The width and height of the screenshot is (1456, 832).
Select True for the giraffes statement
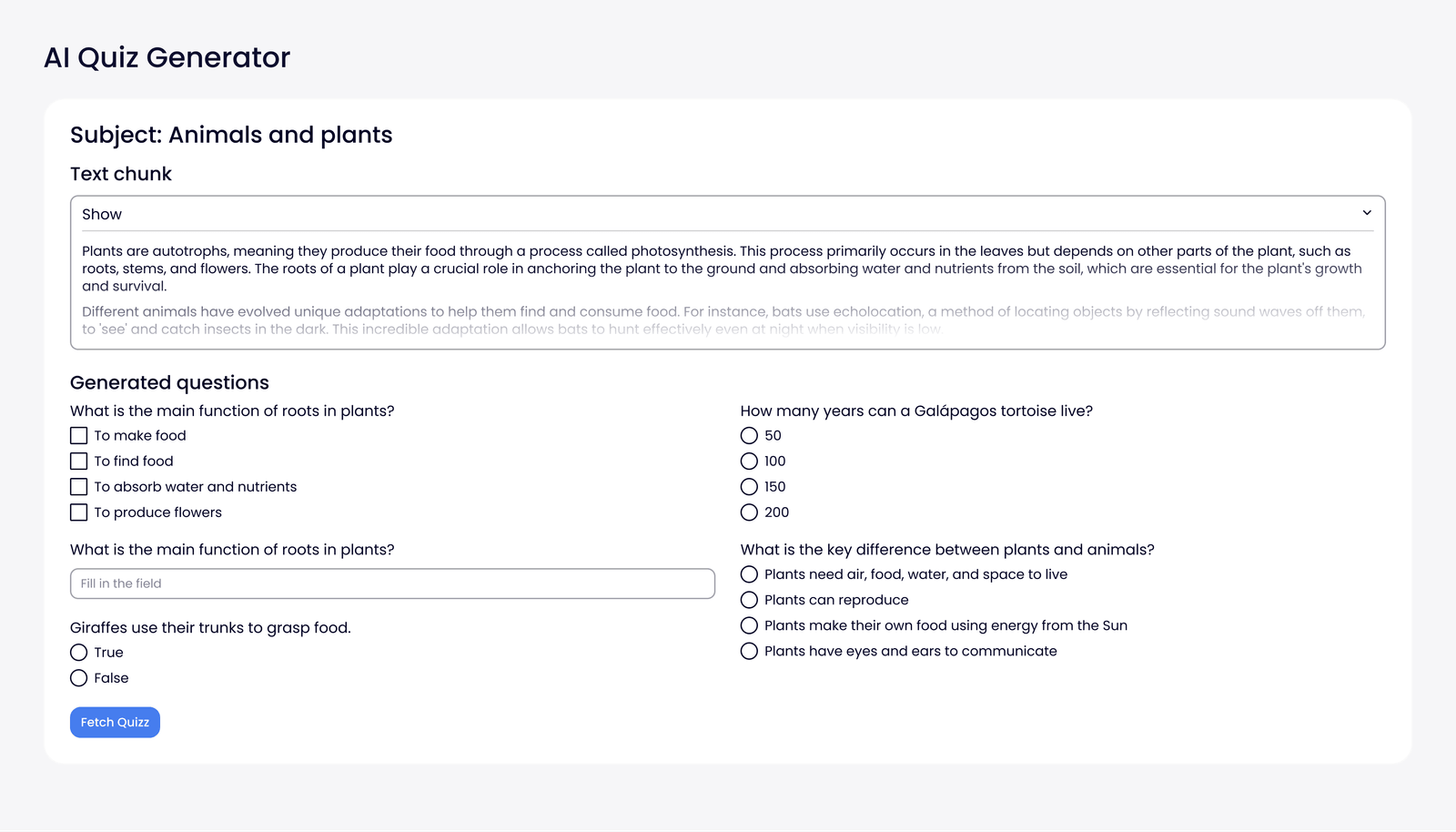click(79, 653)
